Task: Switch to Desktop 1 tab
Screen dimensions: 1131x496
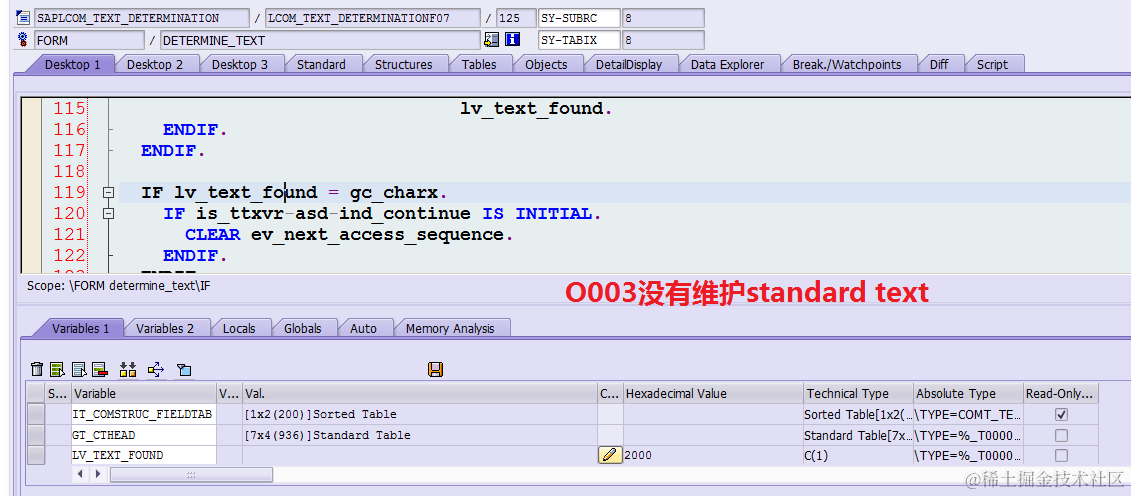Action: coord(72,64)
